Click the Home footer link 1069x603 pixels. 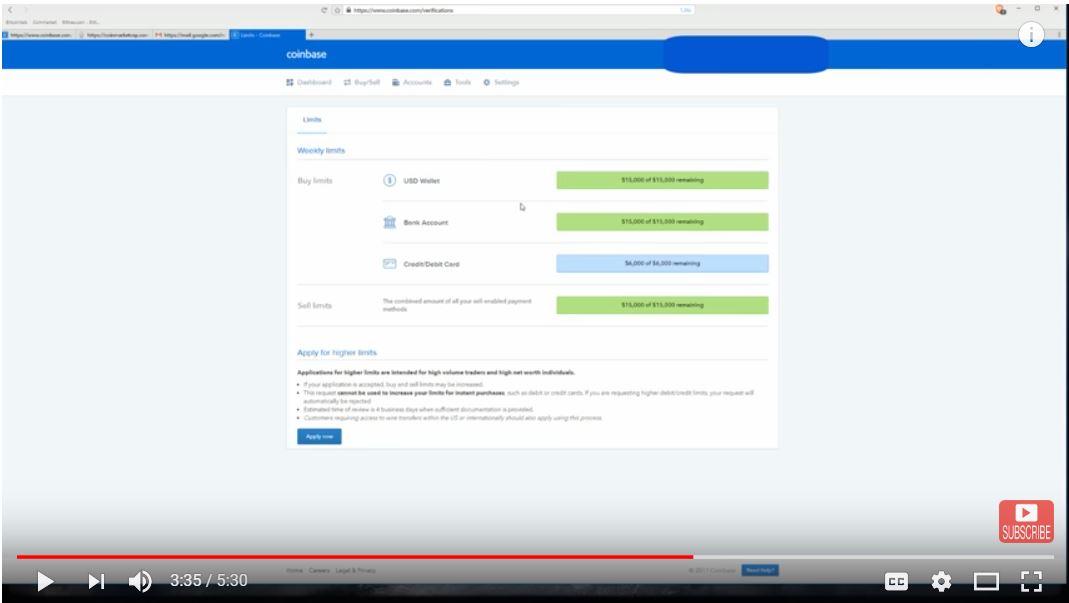(x=294, y=570)
